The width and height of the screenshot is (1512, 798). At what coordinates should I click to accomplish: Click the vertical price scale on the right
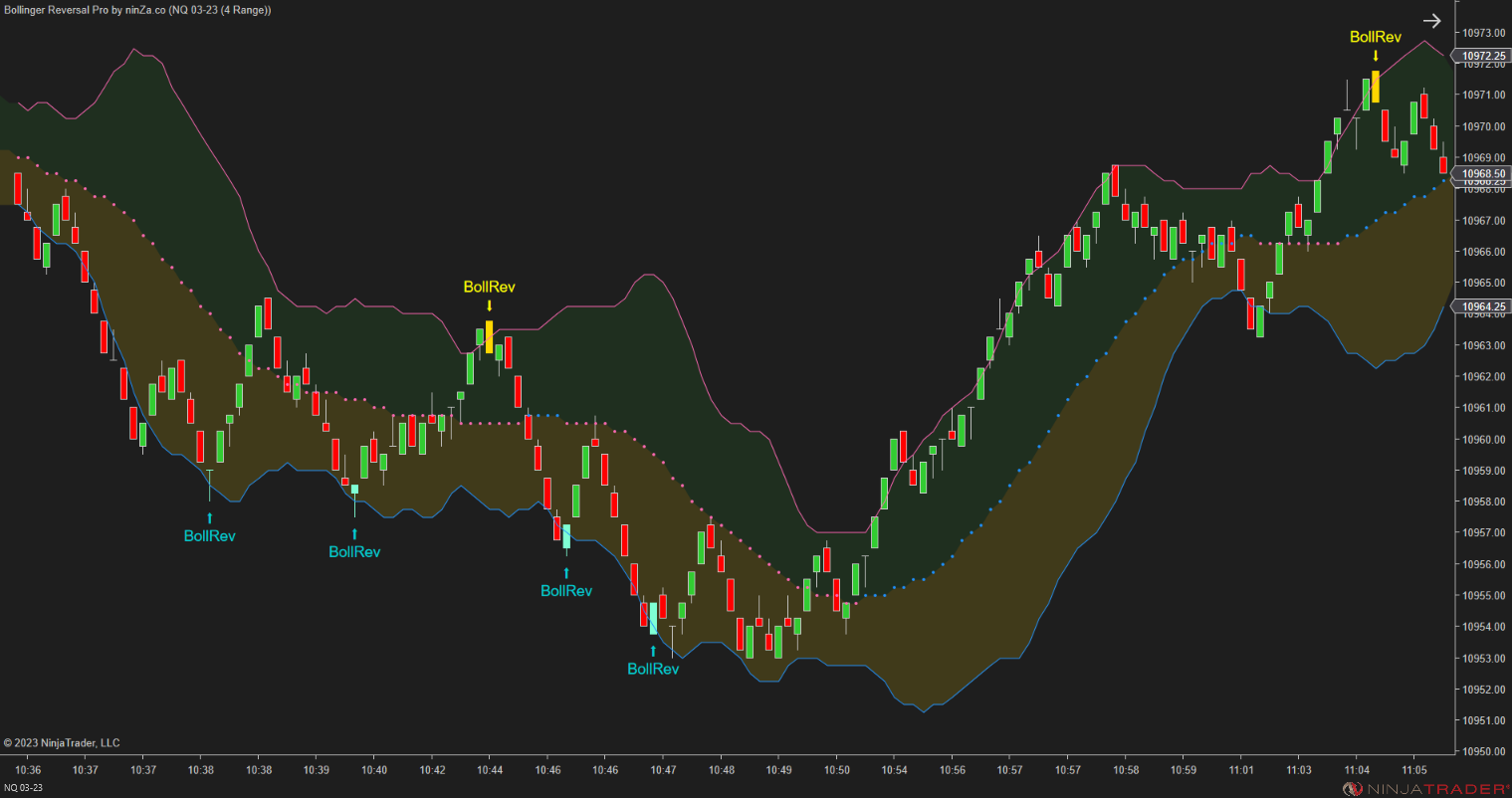(x=1483, y=448)
